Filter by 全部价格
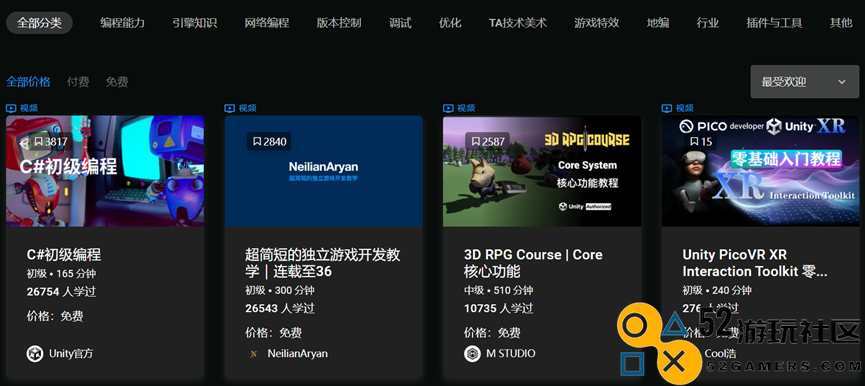This screenshot has height=386, width=865. pos(28,82)
